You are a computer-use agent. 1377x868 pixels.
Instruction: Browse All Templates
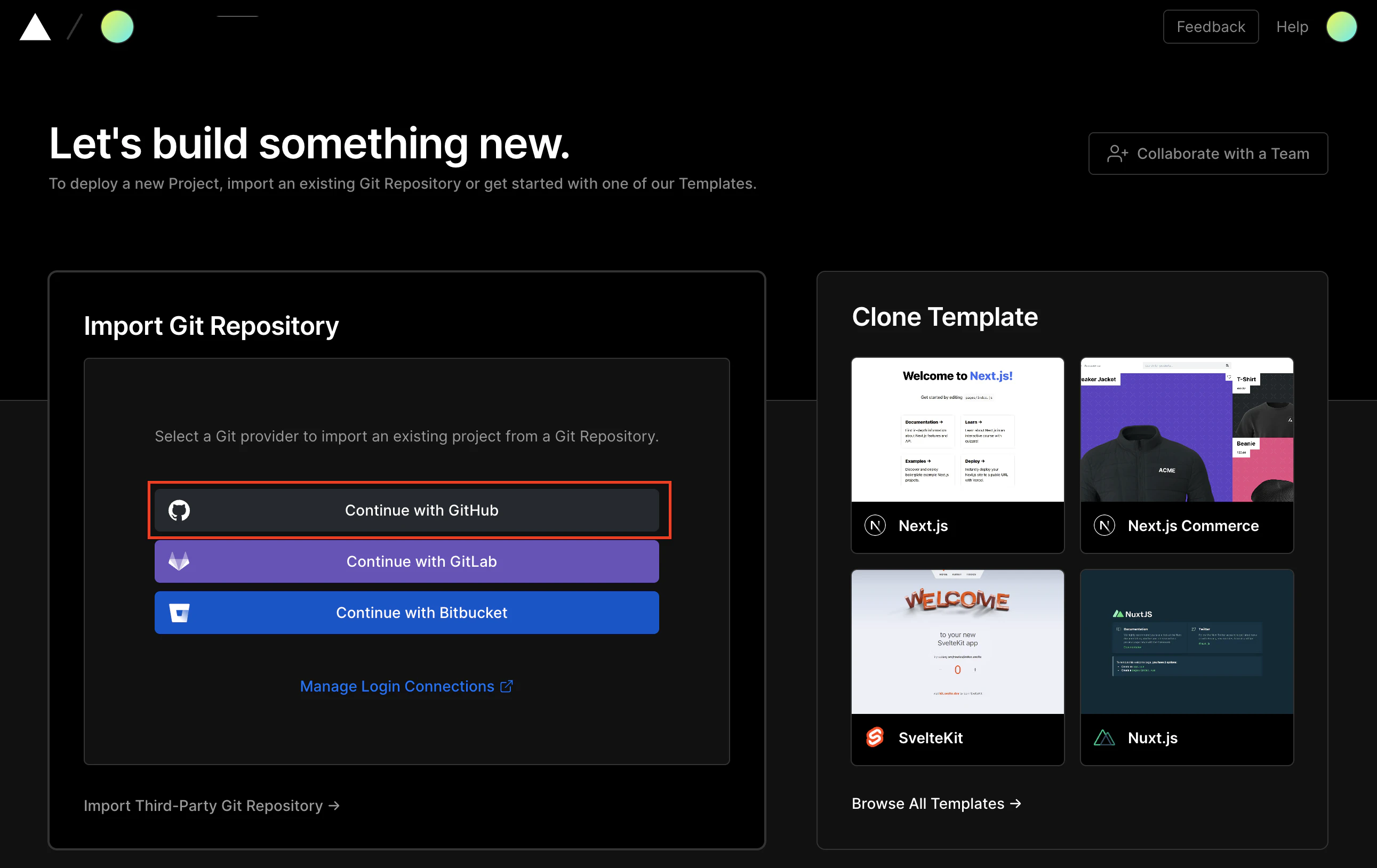(936, 803)
